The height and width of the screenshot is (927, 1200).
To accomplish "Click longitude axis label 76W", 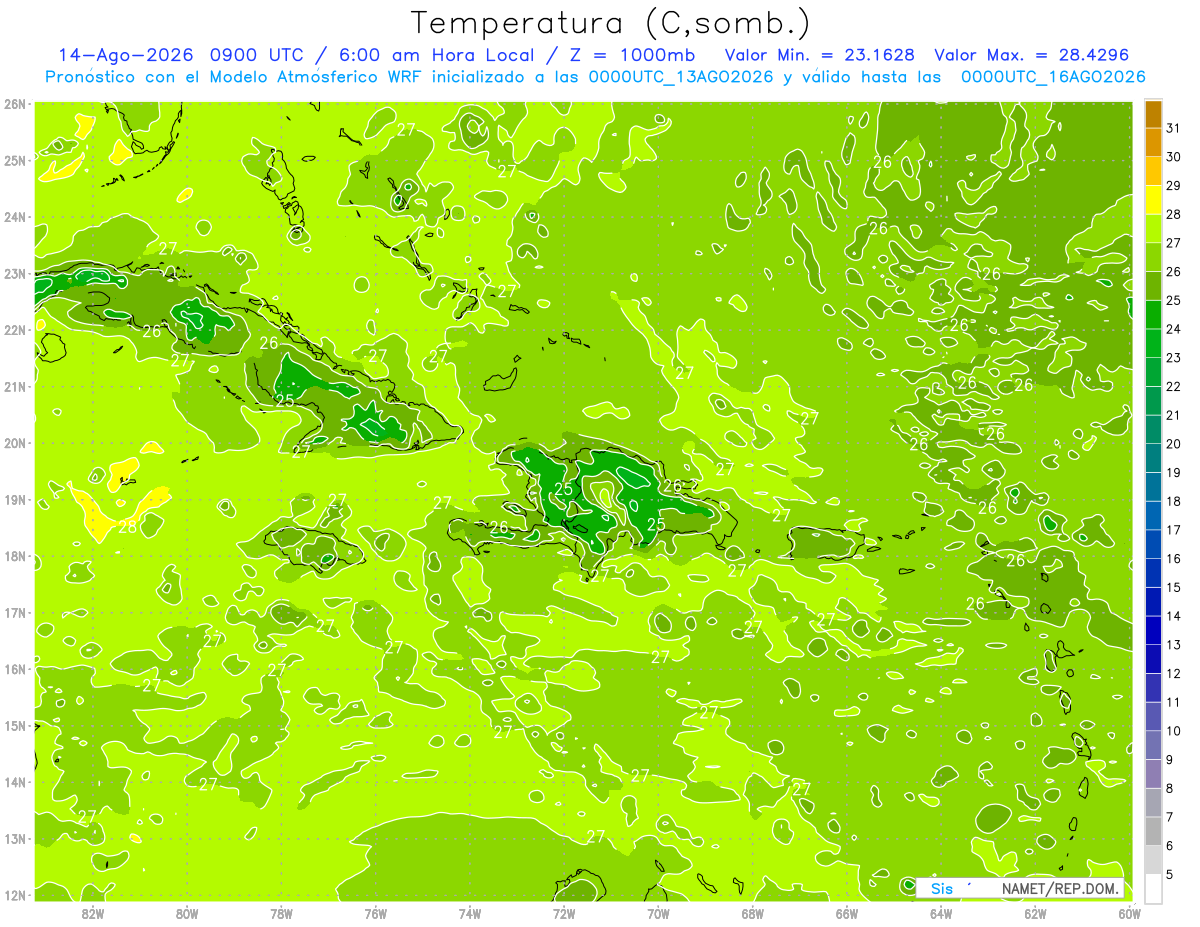I will coord(375,913).
